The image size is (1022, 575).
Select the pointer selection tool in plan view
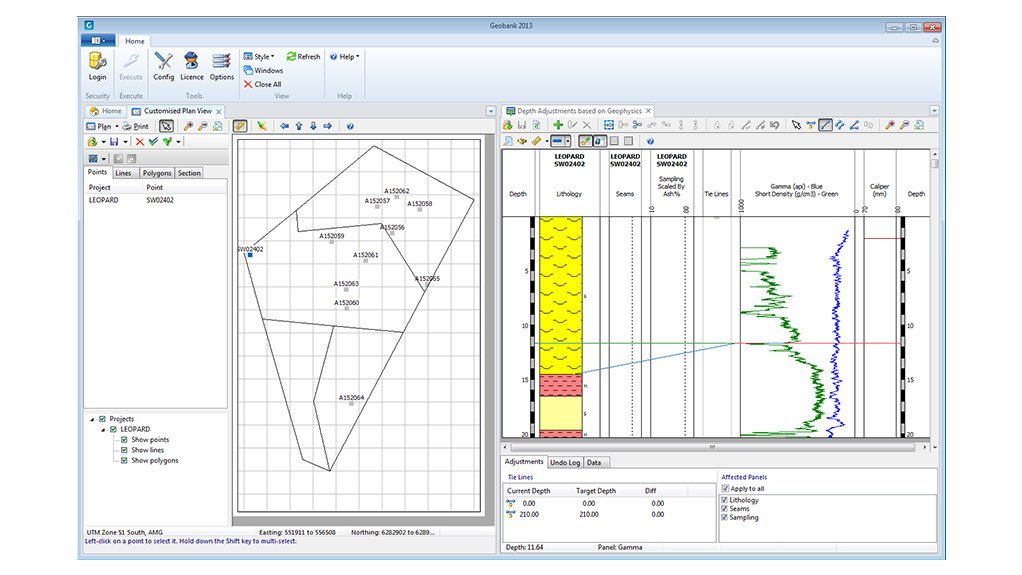(x=166, y=126)
